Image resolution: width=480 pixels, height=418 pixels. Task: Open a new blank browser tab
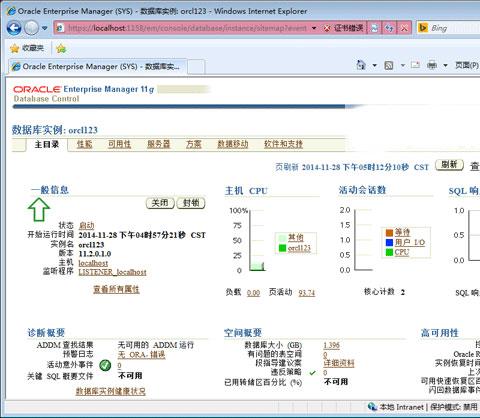[196, 67]
